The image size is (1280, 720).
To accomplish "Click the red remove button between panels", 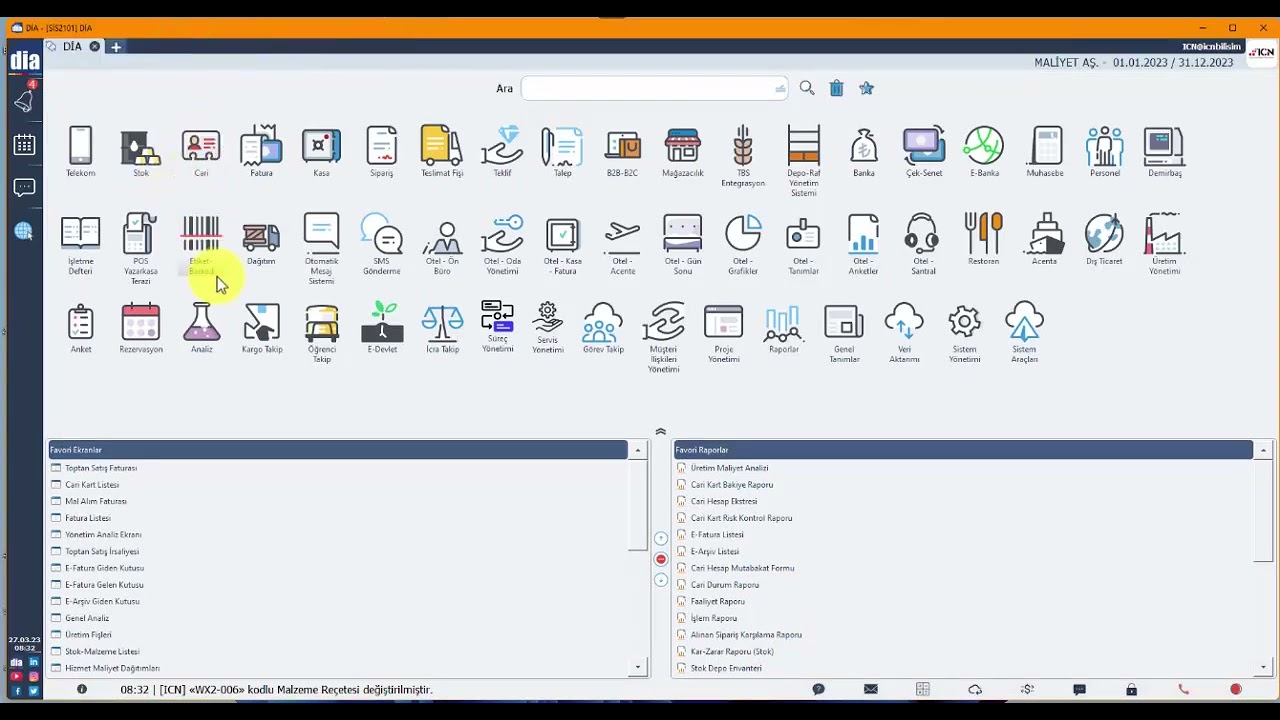I will click(x=660, y=559).
